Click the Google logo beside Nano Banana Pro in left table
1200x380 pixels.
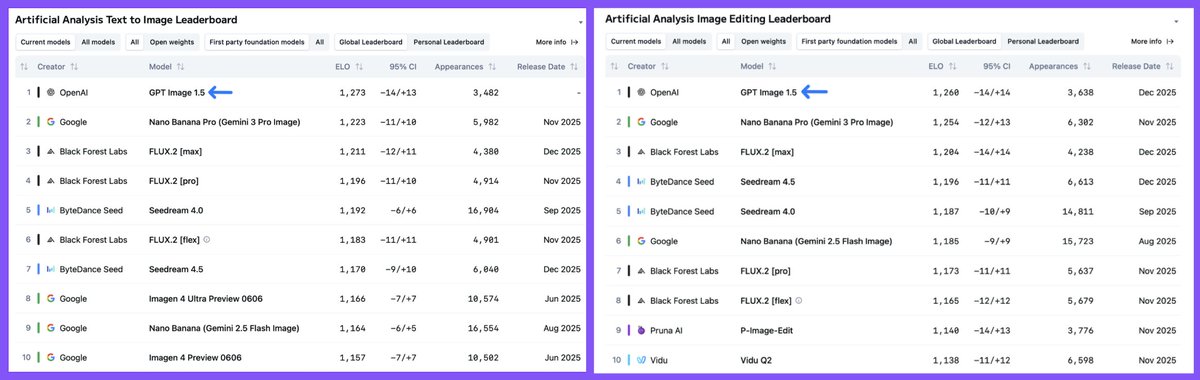(x=49, y=122)
